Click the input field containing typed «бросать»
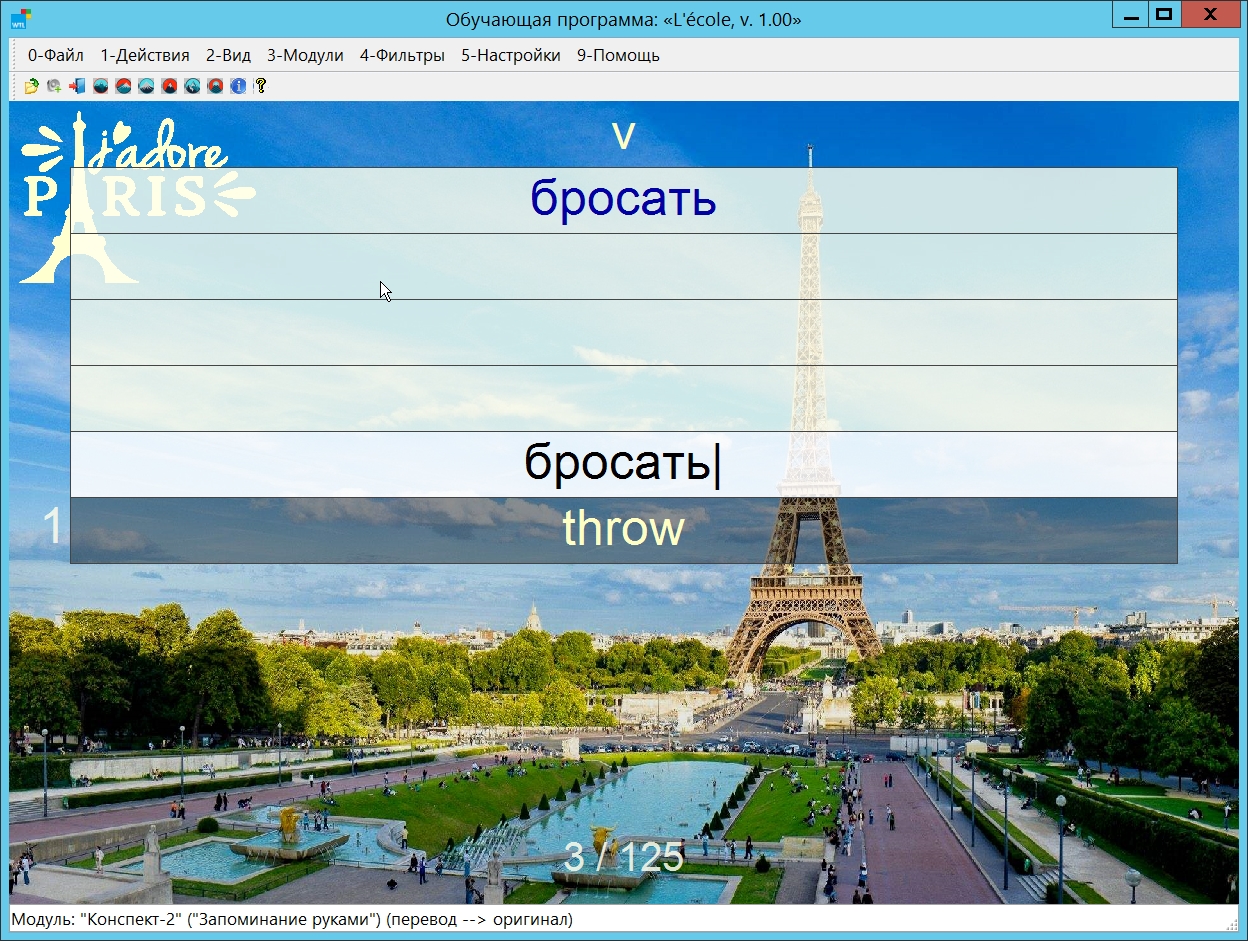This screenshot has width=1248, height=941. click(x=623, y=464)
